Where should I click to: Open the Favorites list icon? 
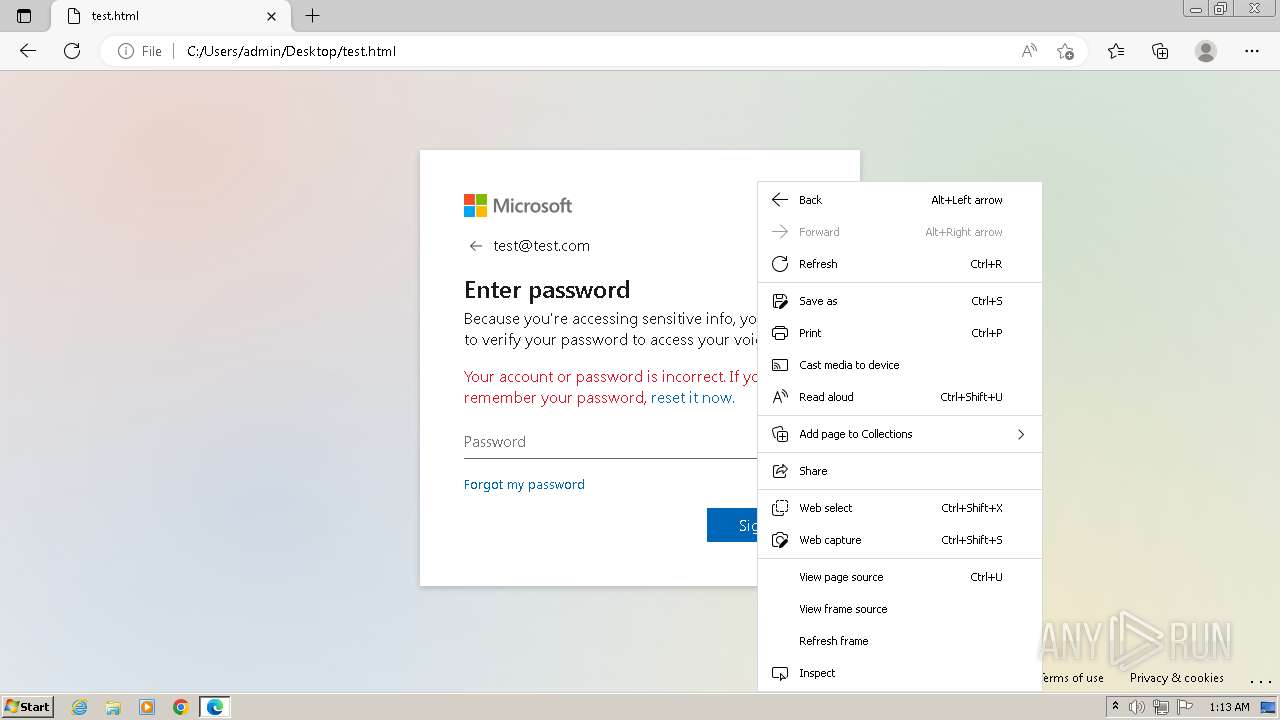[1116, 51]
